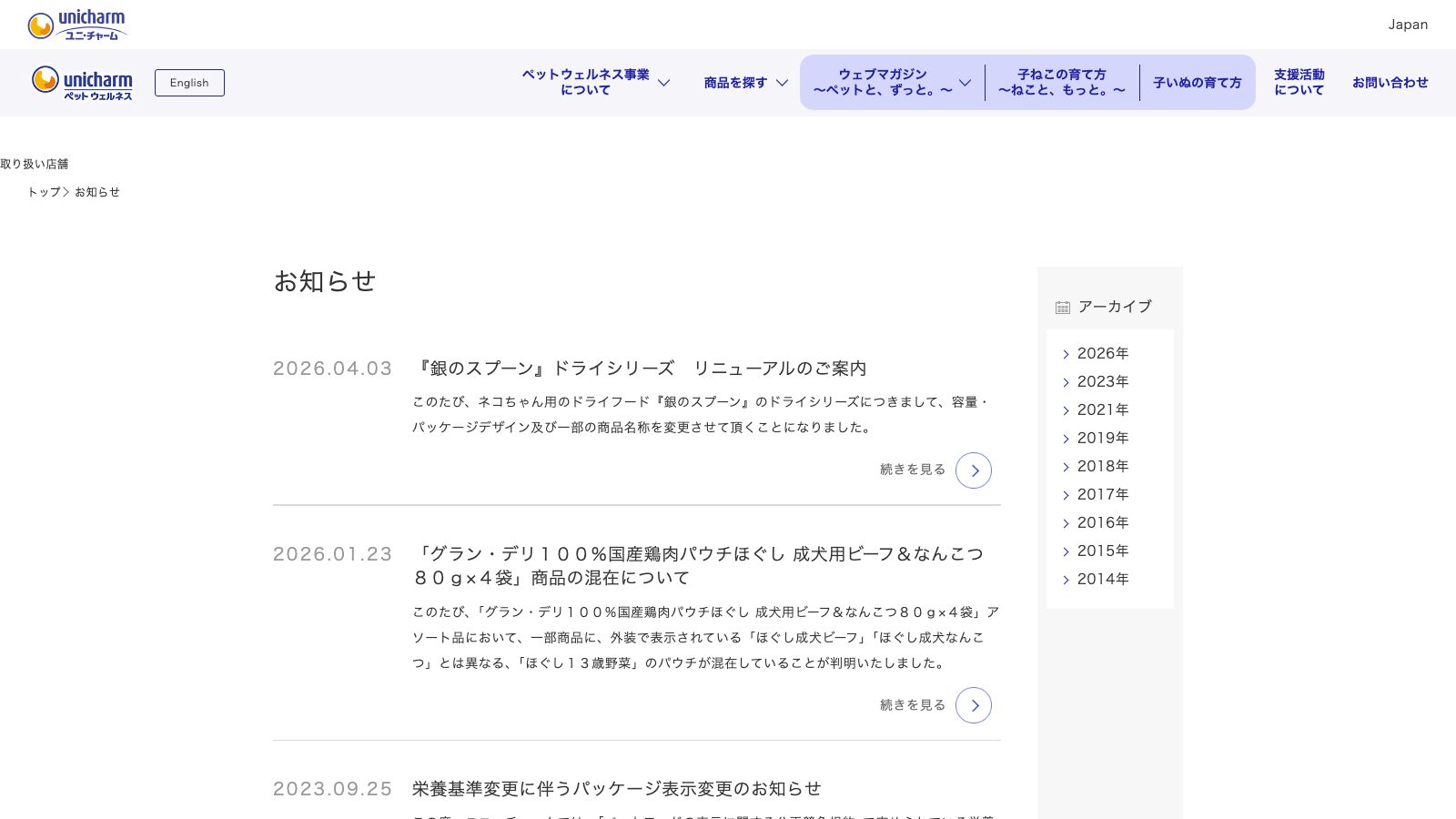
Task: Open the 2019年 archive entry
Action: coord(1103,438)
